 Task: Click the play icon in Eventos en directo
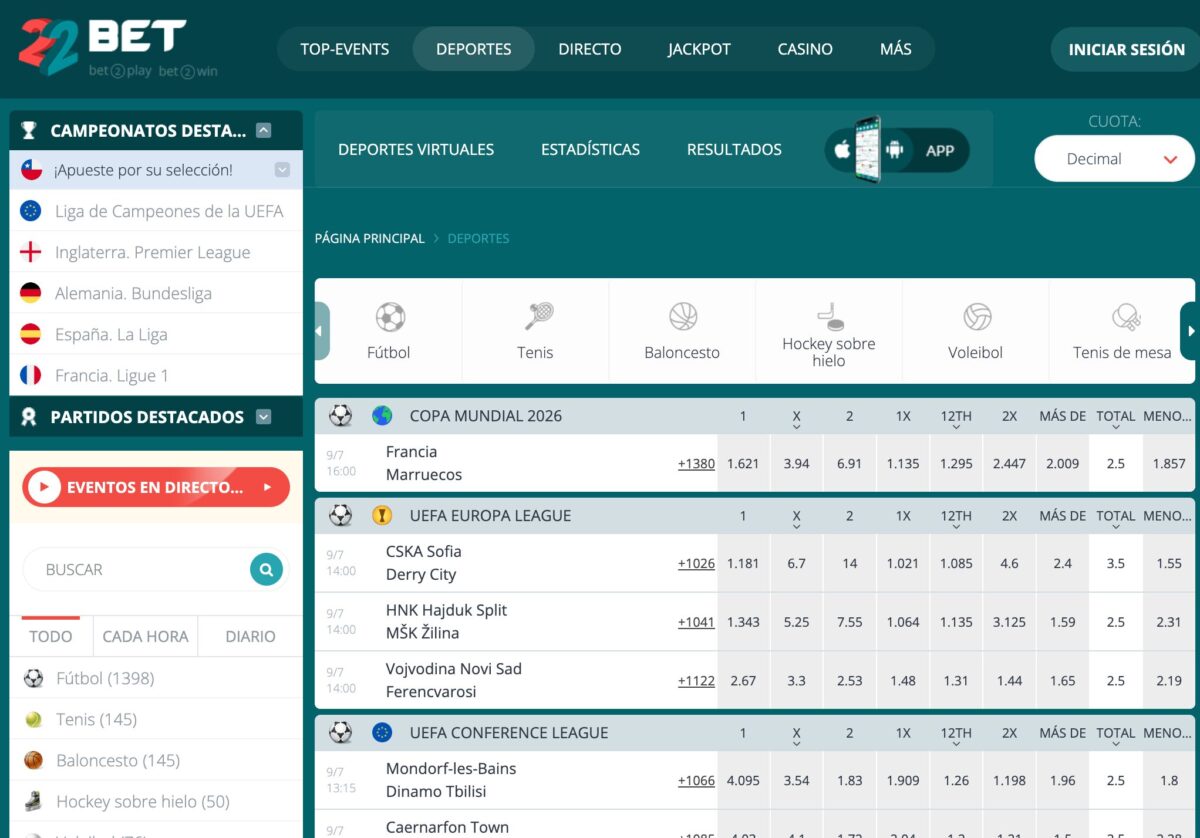click(44, 488)
